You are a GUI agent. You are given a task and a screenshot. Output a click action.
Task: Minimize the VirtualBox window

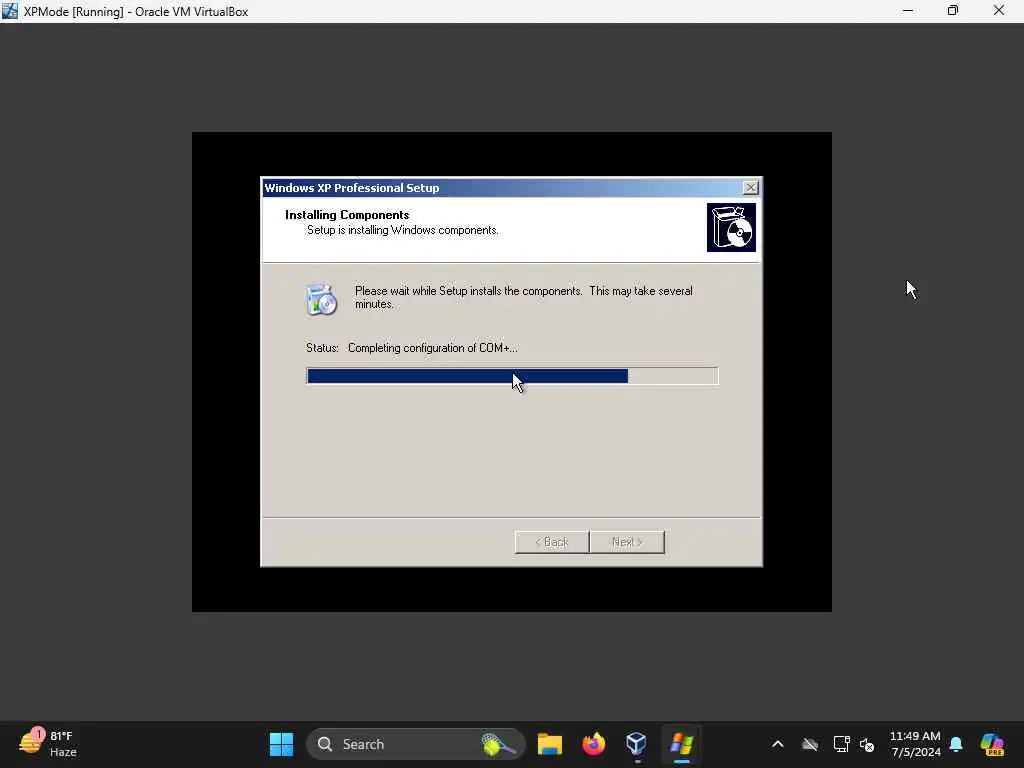click(x=908, y=11)
